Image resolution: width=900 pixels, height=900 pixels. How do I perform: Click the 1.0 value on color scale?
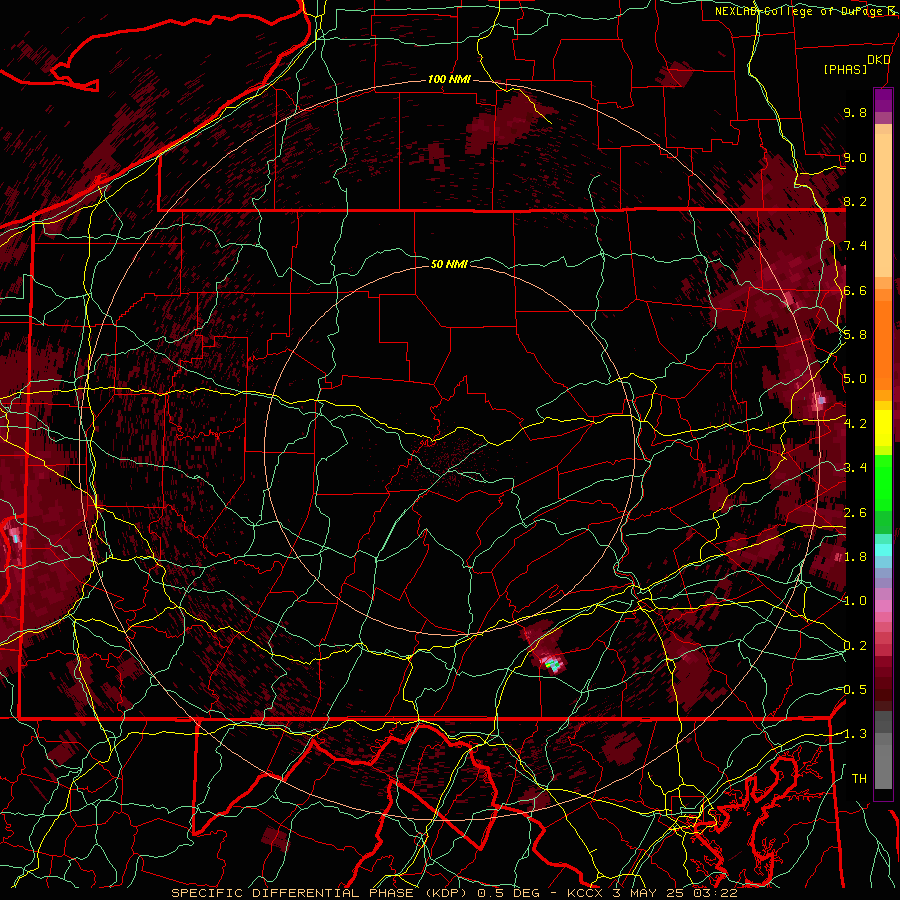[855, 601]
